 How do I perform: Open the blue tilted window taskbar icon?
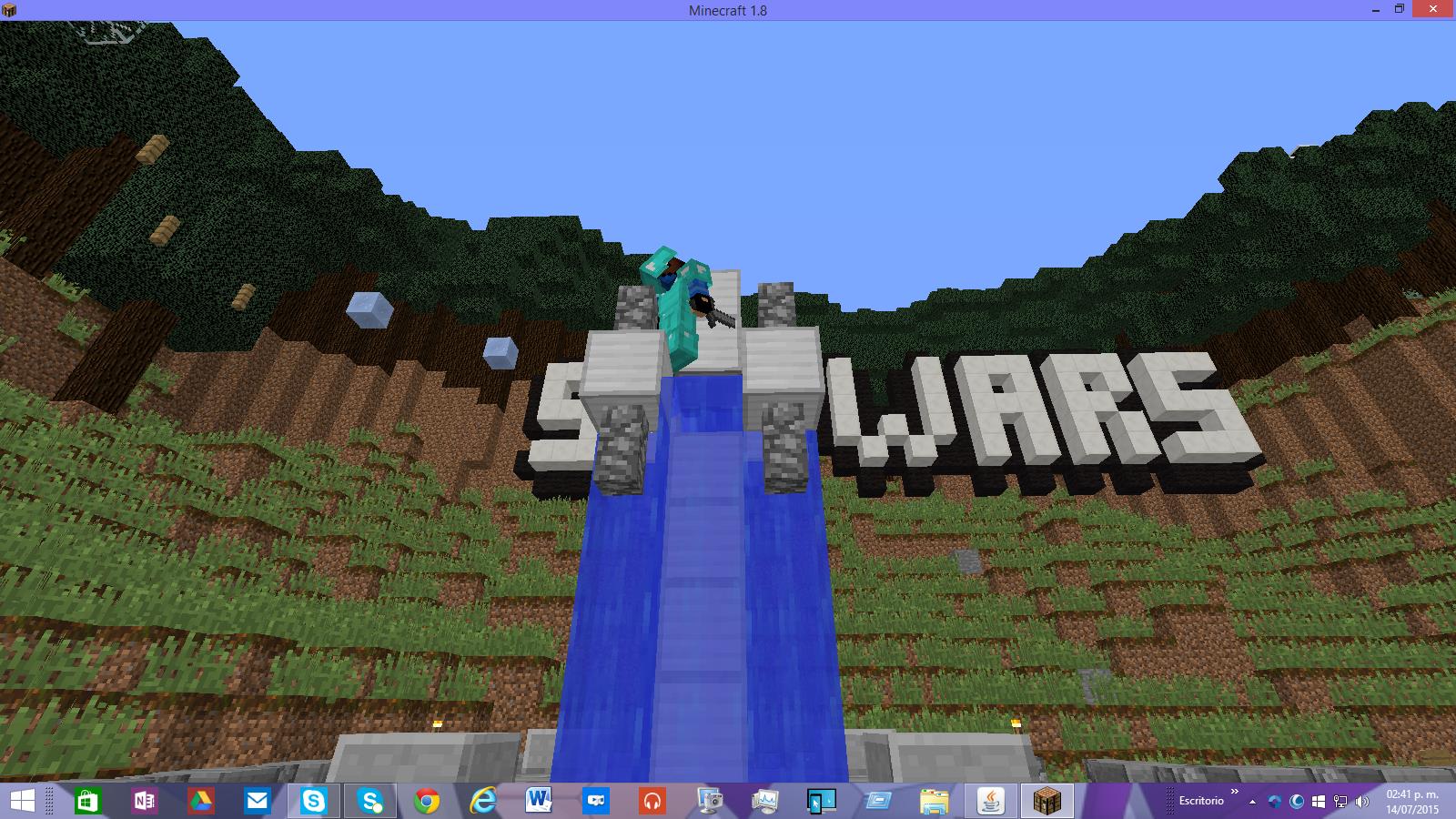point(878,801)
